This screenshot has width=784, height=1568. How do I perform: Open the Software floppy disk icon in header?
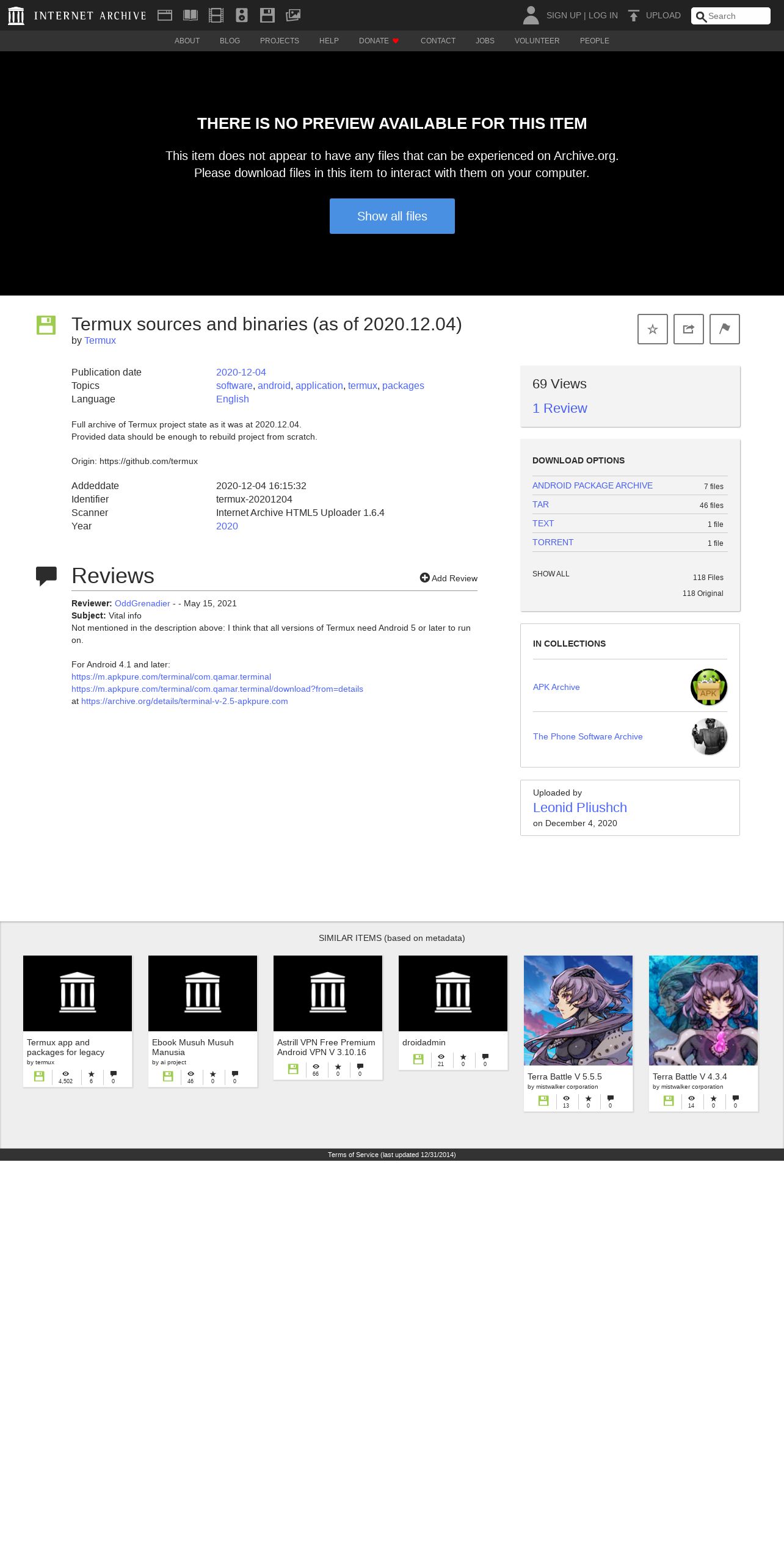(267, 15)
